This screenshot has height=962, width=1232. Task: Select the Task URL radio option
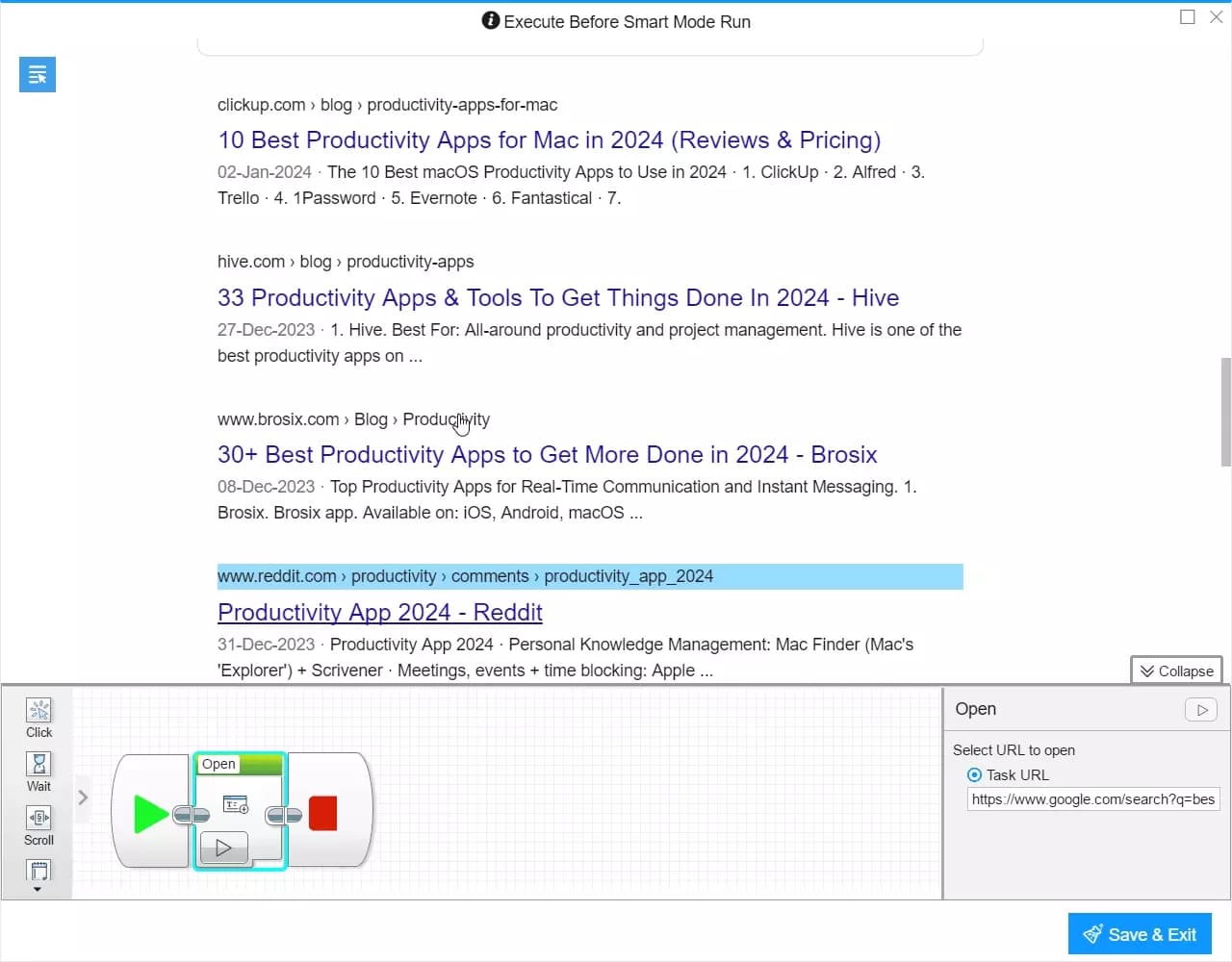tap(975, 774)
